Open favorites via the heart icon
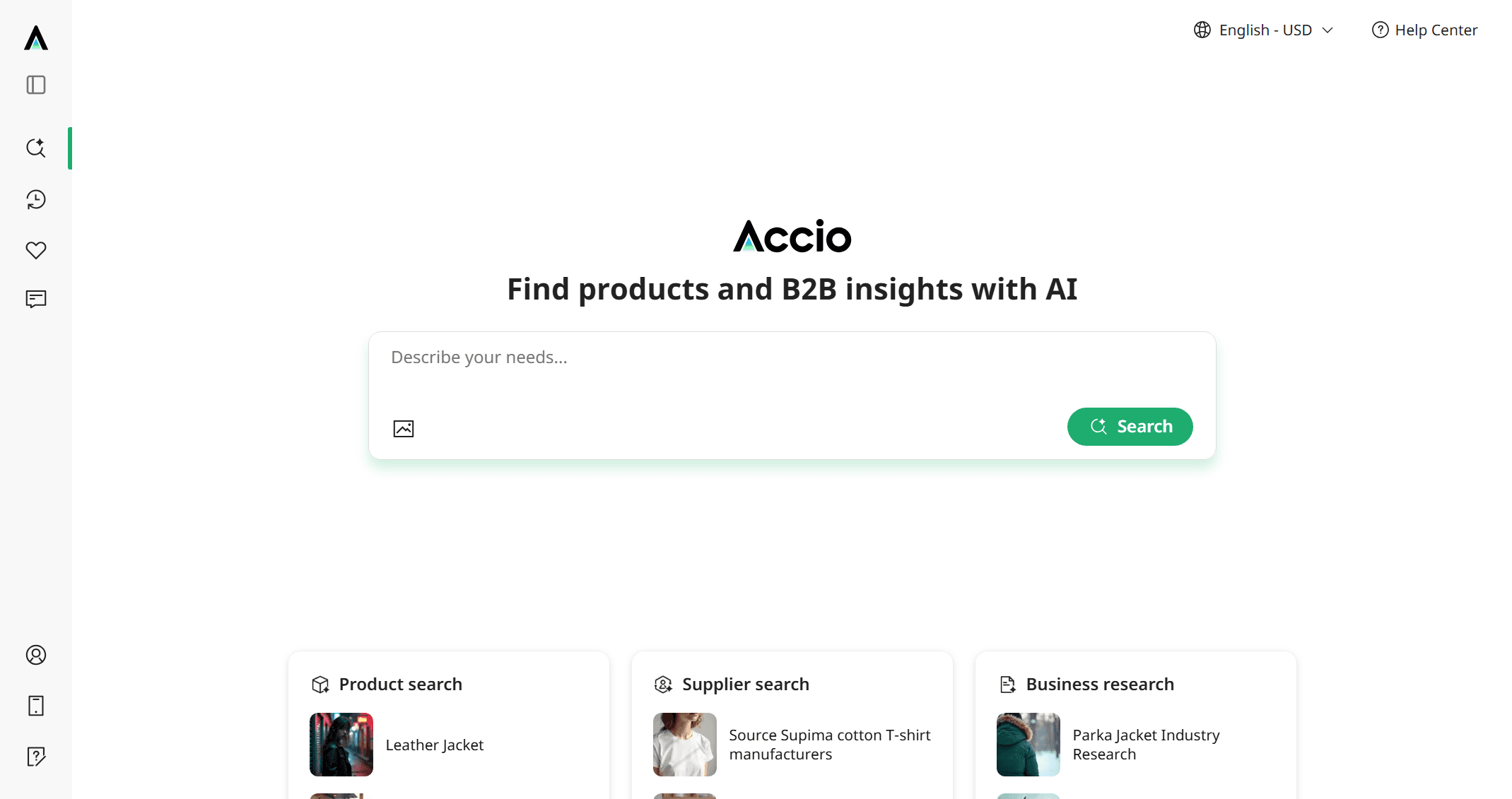1512x799 pixels. [x=36, y=250]
